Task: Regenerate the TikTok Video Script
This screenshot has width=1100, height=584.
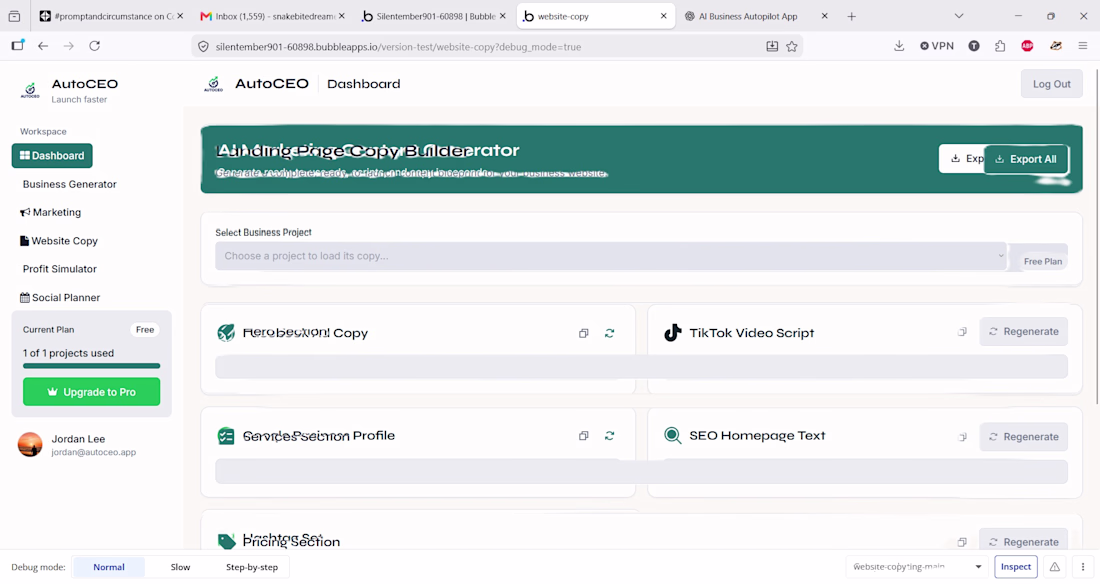Action: pos(1024,331)
